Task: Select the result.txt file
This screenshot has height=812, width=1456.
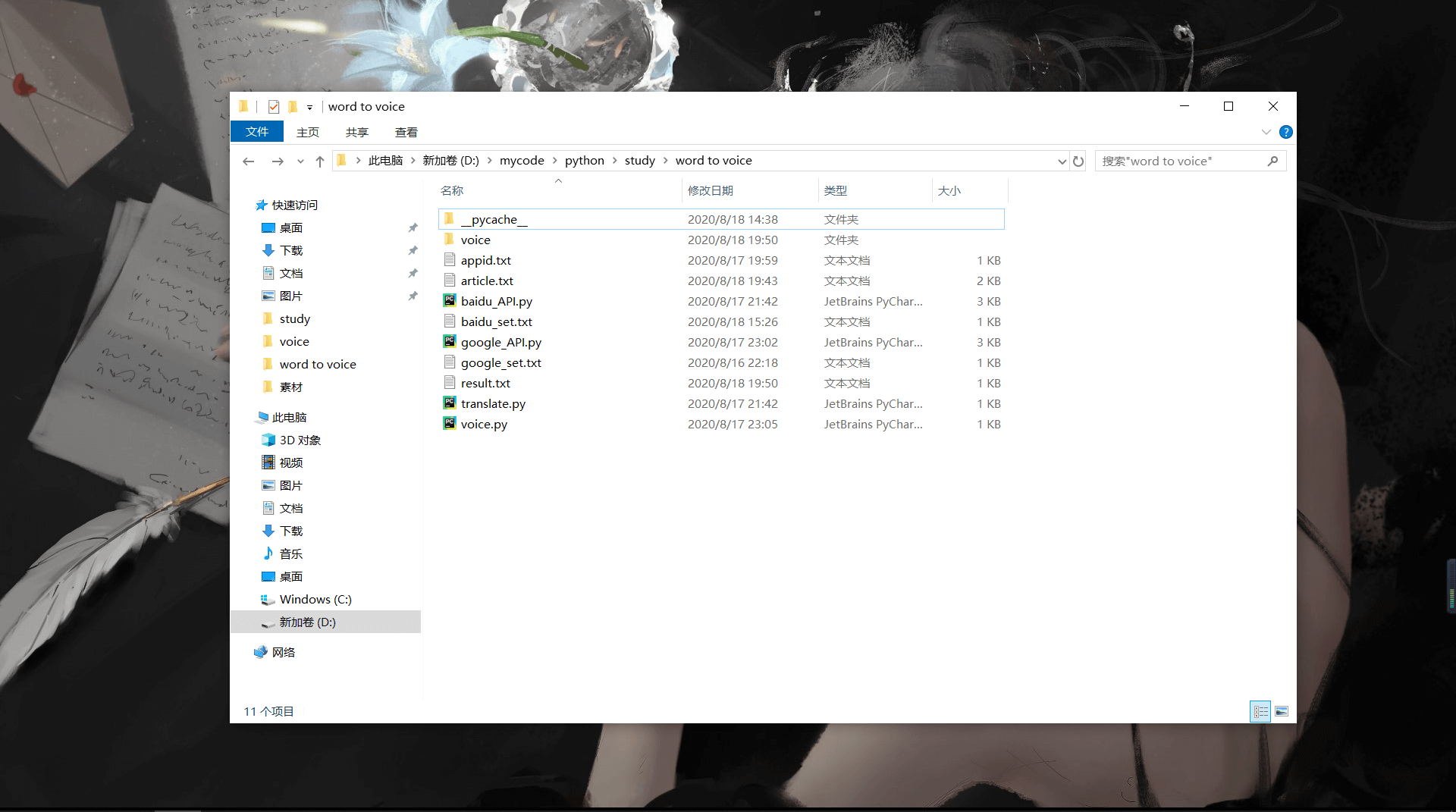Action: 721,383
